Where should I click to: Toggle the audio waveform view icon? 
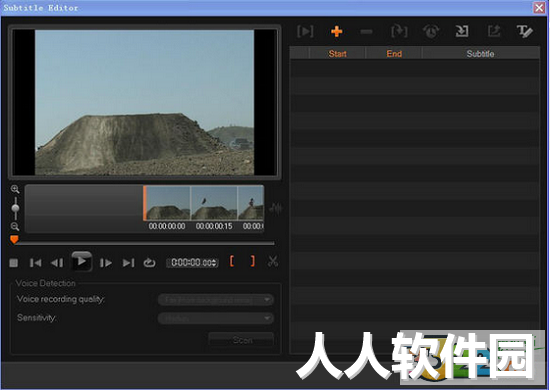(276, 209)
